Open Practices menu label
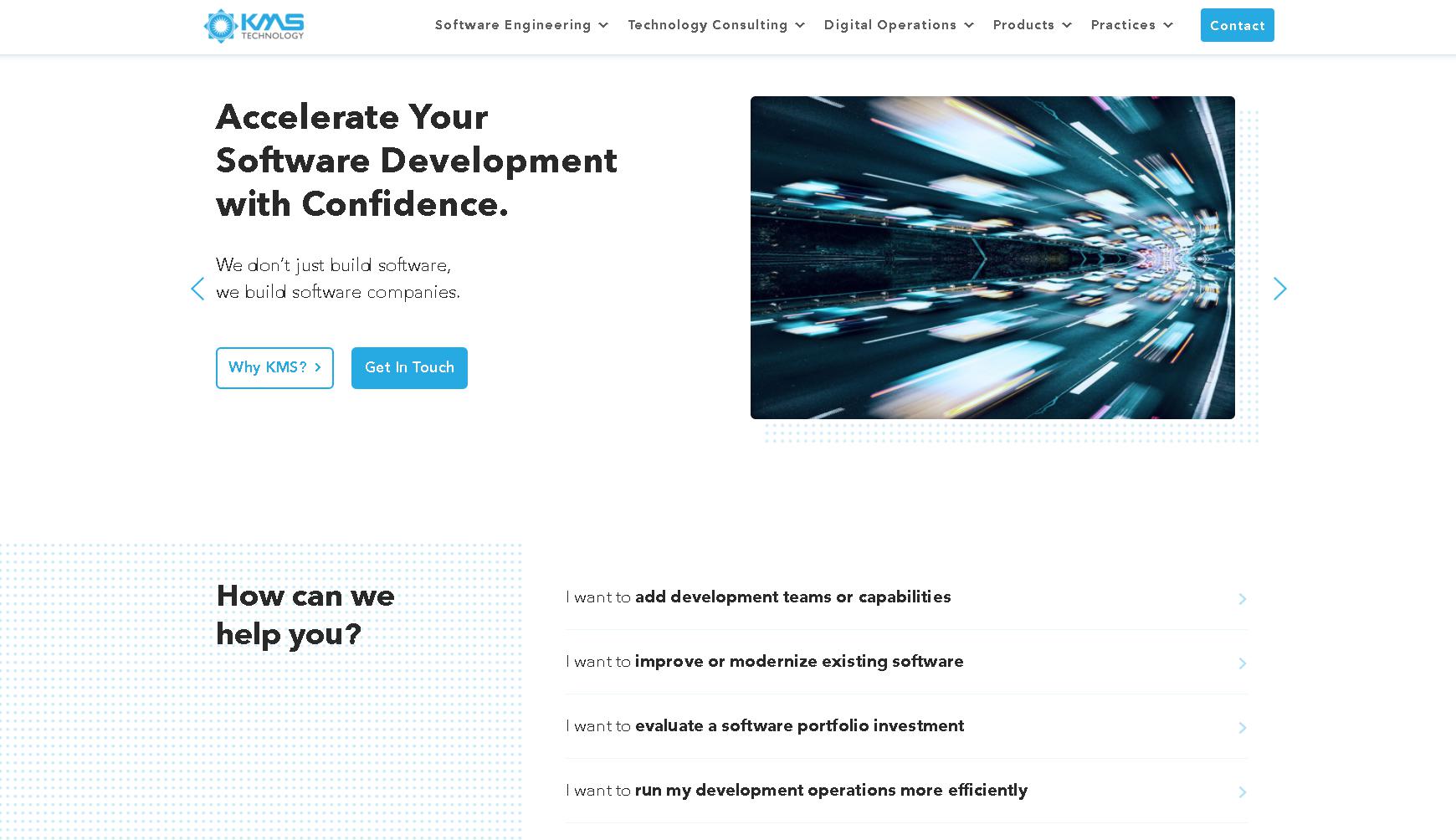Viewport: 1456px width, 840px height. pyautogui.click(x=1123, y=25)
